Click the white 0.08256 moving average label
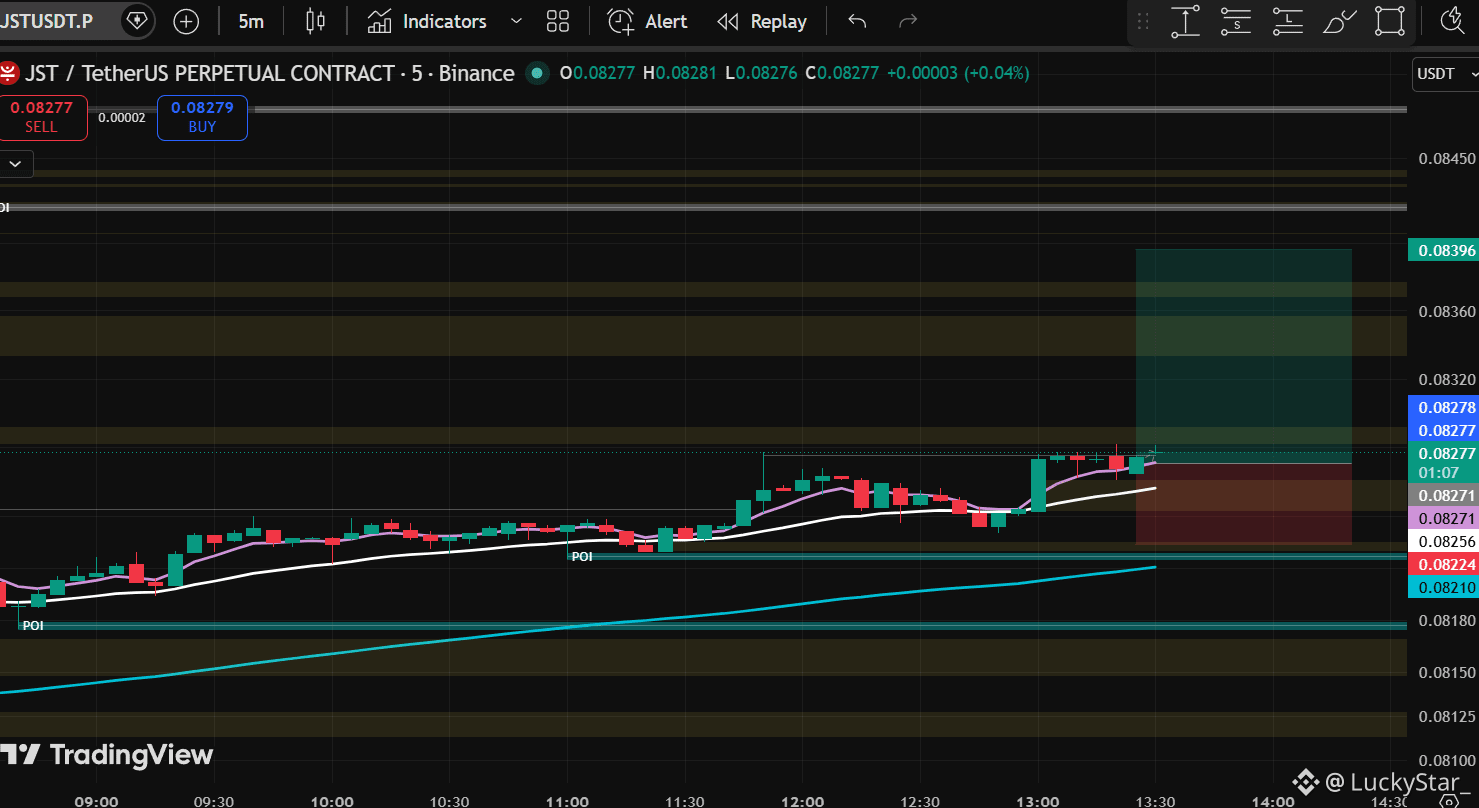The image size is (1479, 808). [x=1443, y=542]
